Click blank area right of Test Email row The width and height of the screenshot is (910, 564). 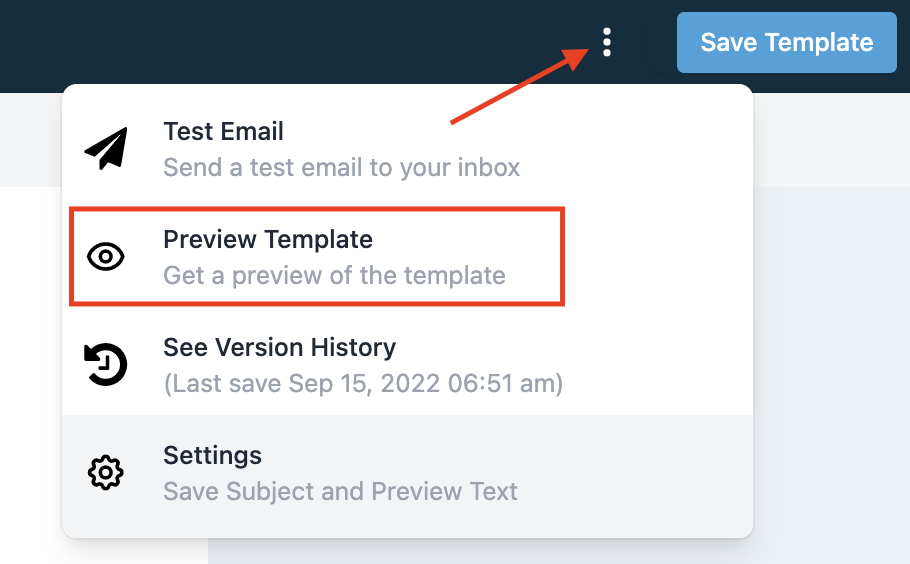tap(638, 151)
